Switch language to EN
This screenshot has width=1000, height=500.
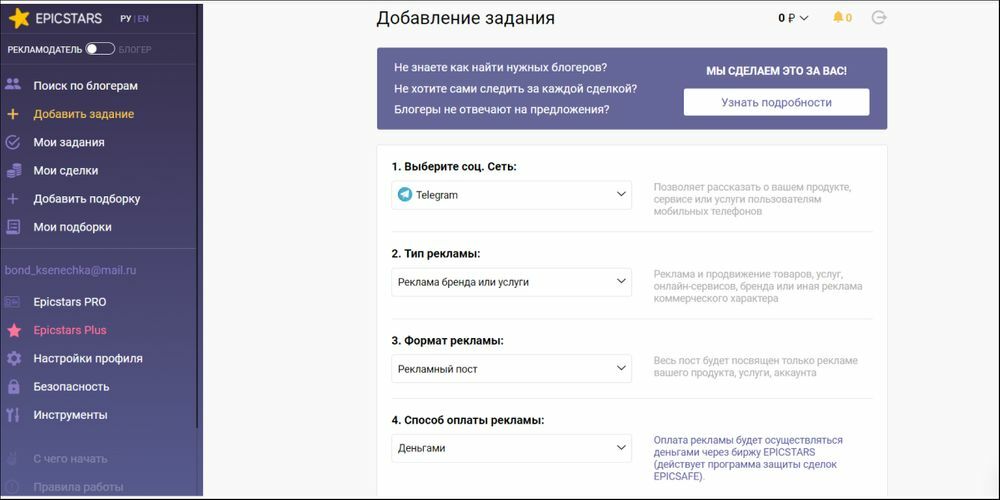pos(143,19)
